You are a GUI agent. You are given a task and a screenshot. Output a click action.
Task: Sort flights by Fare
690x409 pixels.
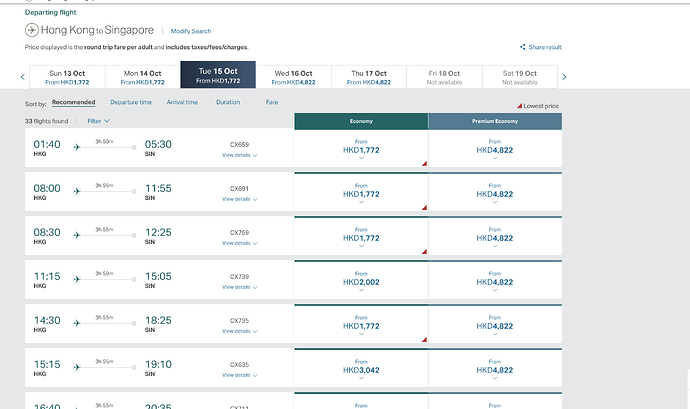[x=271, y=102]
